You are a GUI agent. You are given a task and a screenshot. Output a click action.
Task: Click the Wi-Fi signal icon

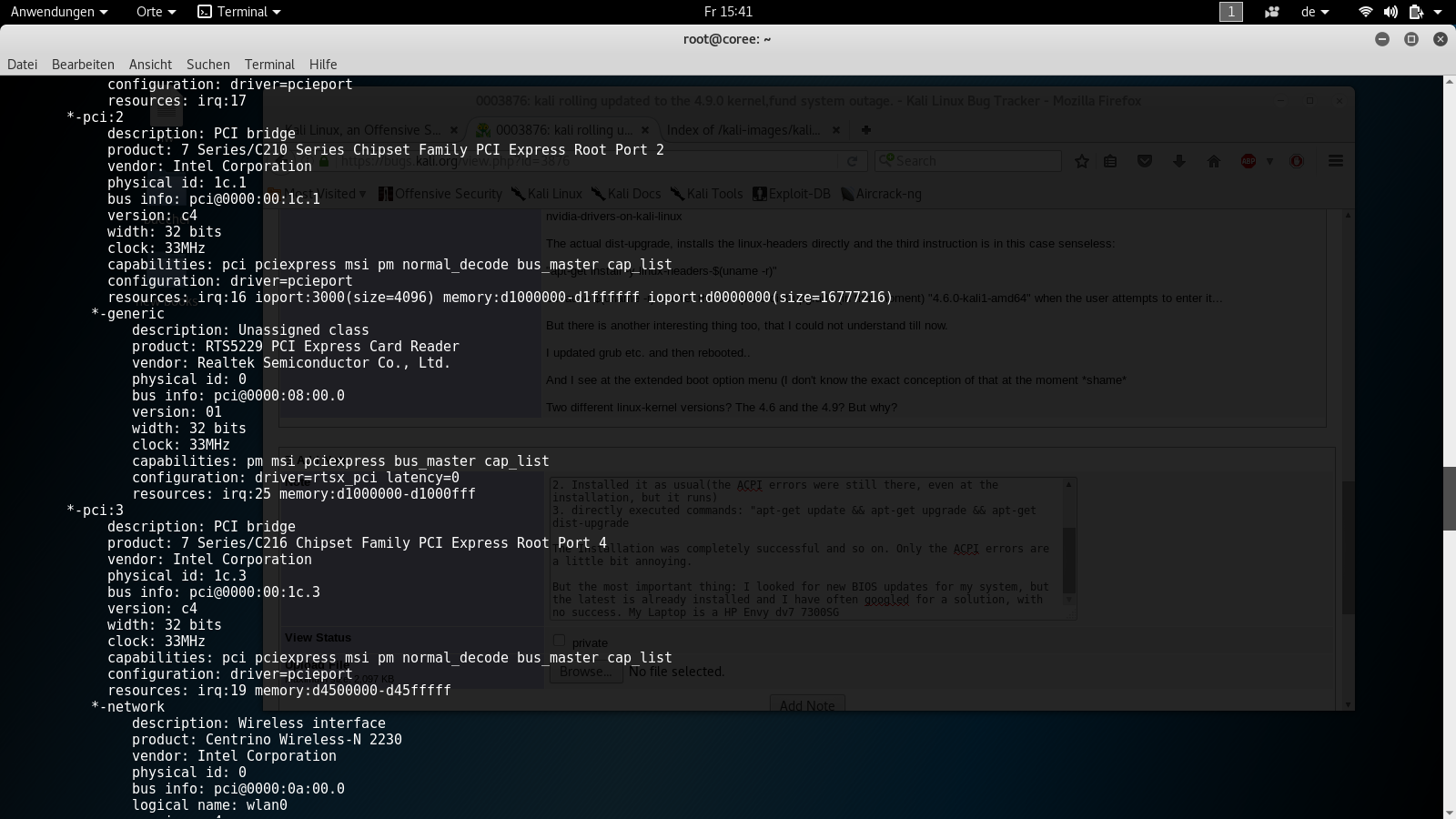click(1365, 12)
